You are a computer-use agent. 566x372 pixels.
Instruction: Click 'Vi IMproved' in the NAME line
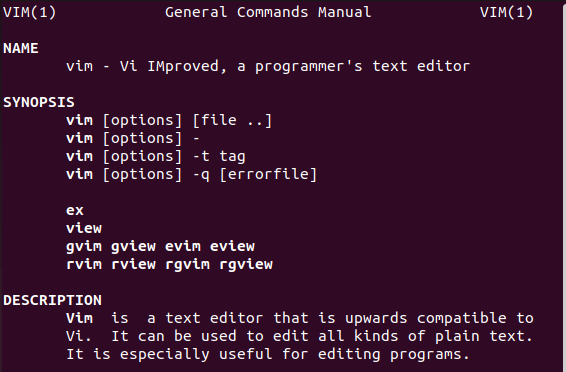coord(170,66)
